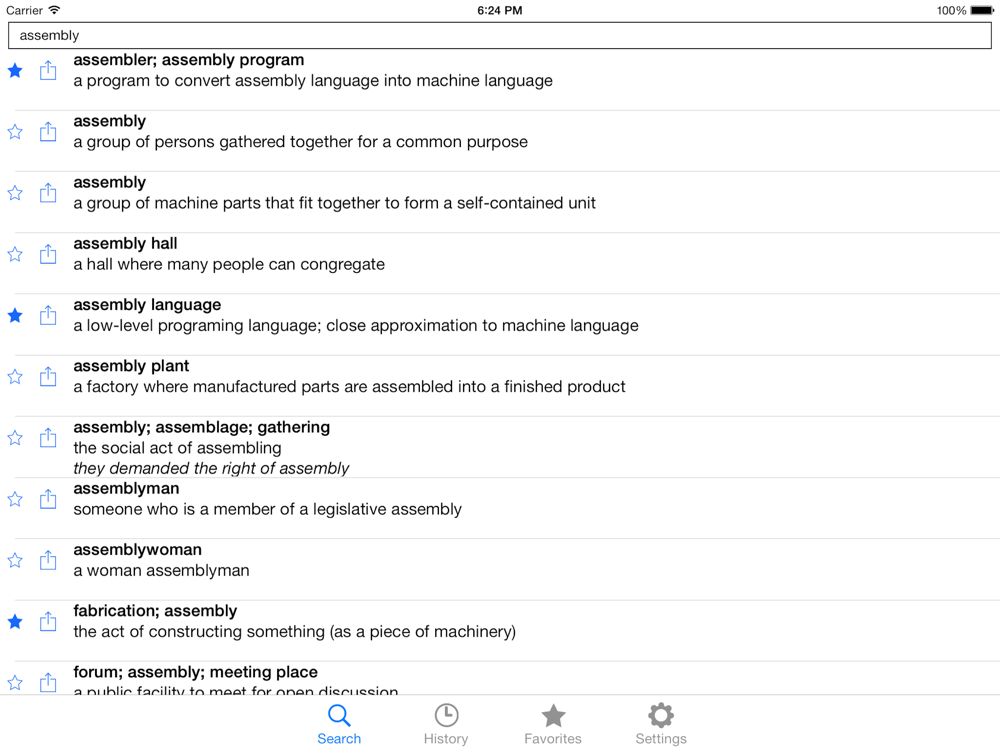This screenshot has width=1000, height=750.
Task: Share the 'assembly language' entry
Action: tap(48, 315)
